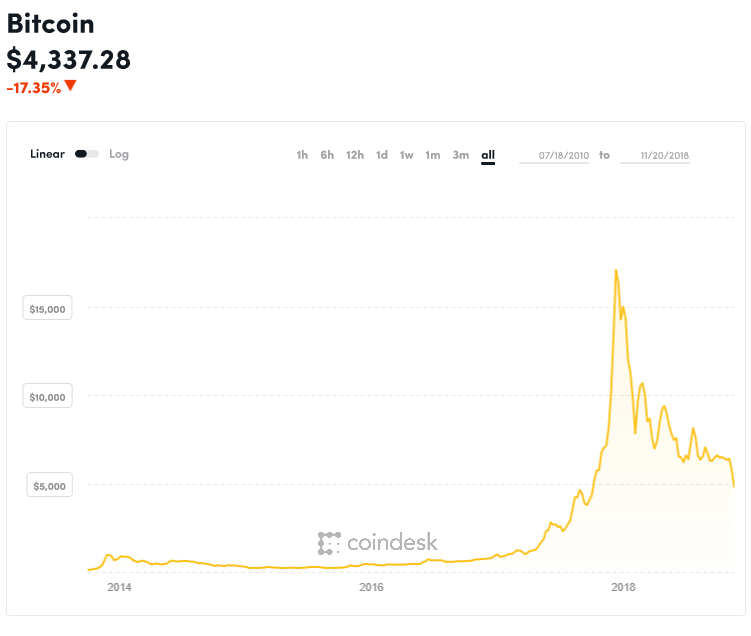Click the CoinDesk logo watermark

coord(377,543)
